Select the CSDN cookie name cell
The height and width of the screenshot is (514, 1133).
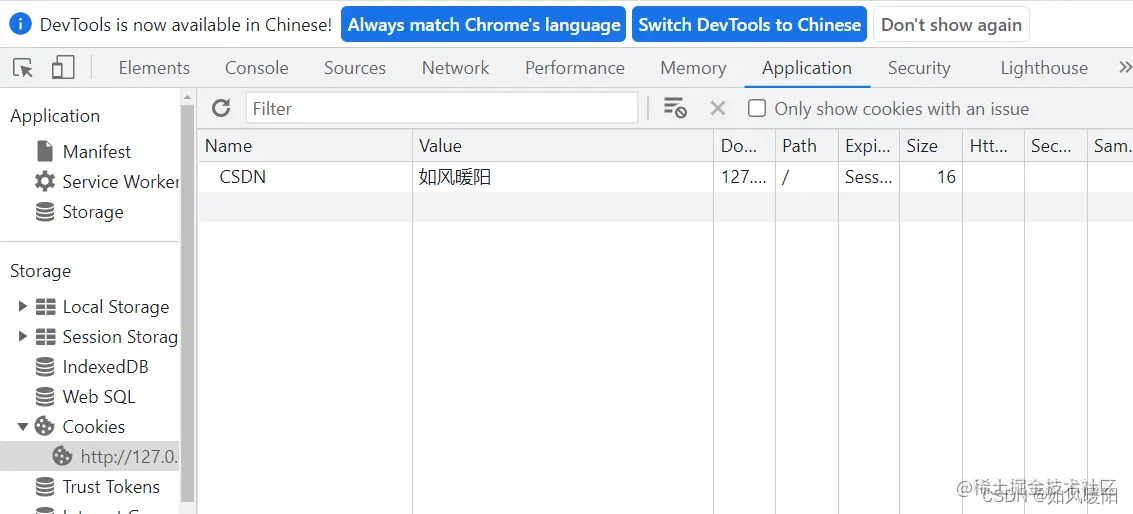point(306,176)
